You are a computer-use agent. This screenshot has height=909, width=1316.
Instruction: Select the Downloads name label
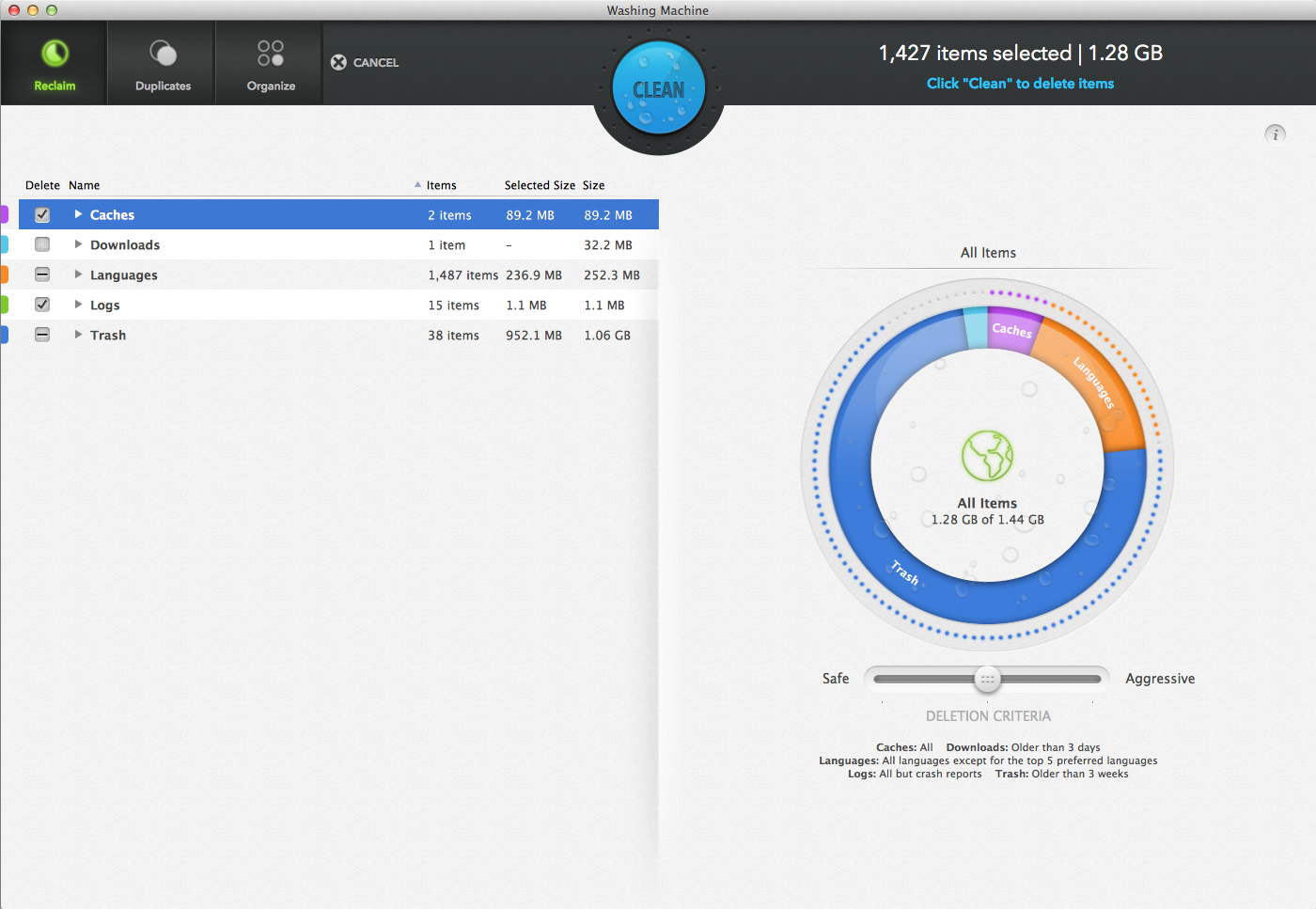(x=125, y=245)
